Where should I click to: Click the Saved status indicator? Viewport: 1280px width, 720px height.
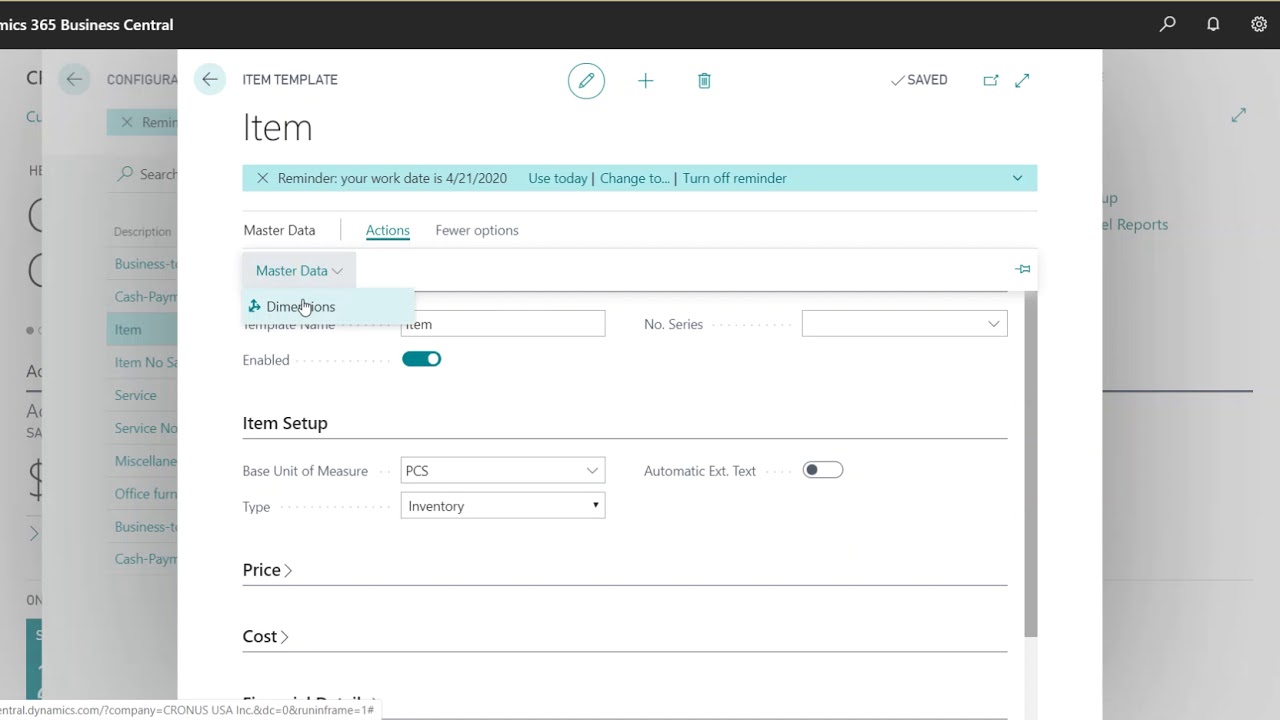(x=919, y=80)
